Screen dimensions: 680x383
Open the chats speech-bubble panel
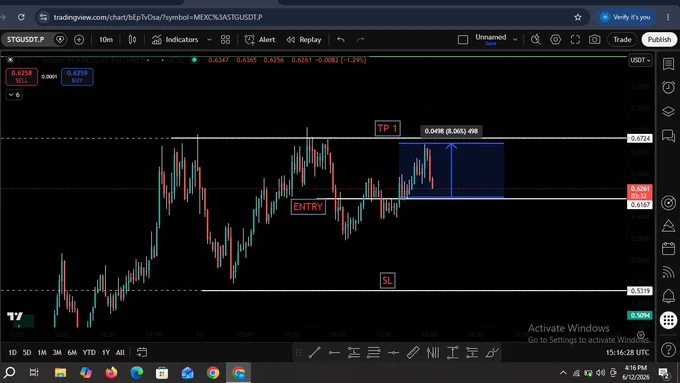click(x=668, y=136)
